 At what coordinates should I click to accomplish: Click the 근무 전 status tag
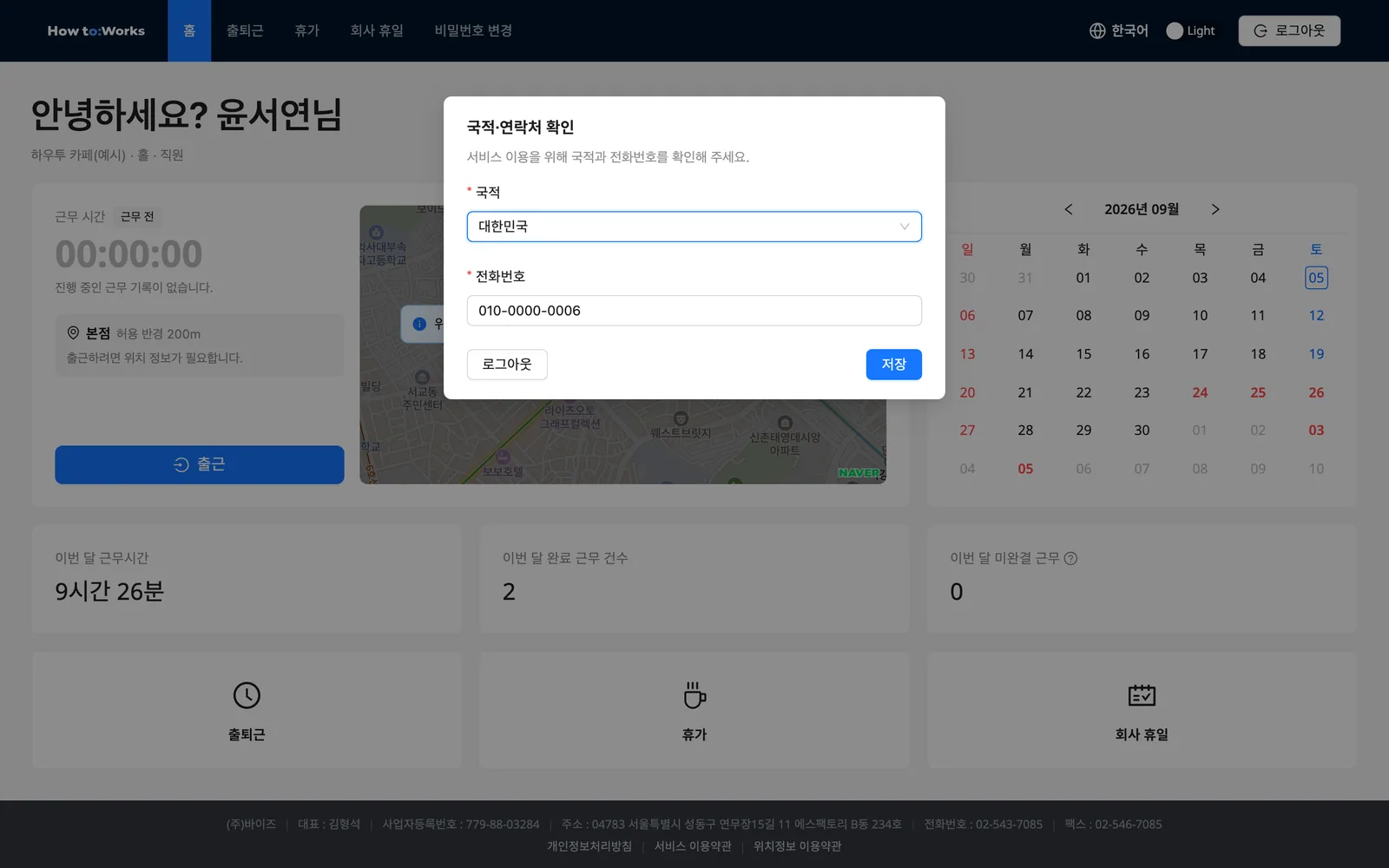tap(137, 217)
